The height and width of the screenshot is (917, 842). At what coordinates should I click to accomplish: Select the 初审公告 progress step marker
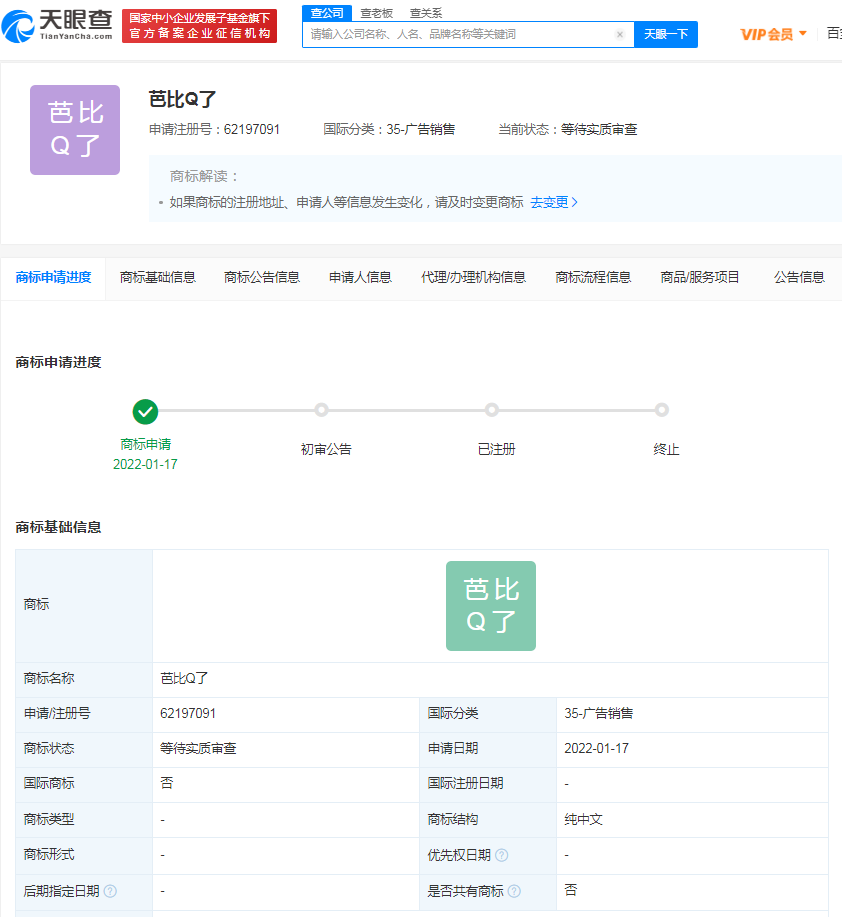321,410
